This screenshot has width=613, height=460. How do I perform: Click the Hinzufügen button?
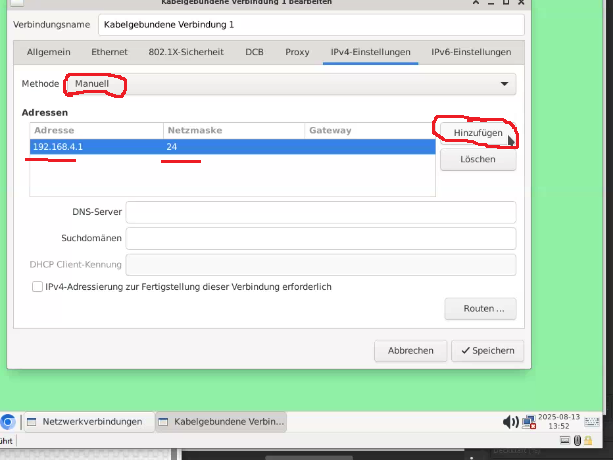[x=477, y=133]
